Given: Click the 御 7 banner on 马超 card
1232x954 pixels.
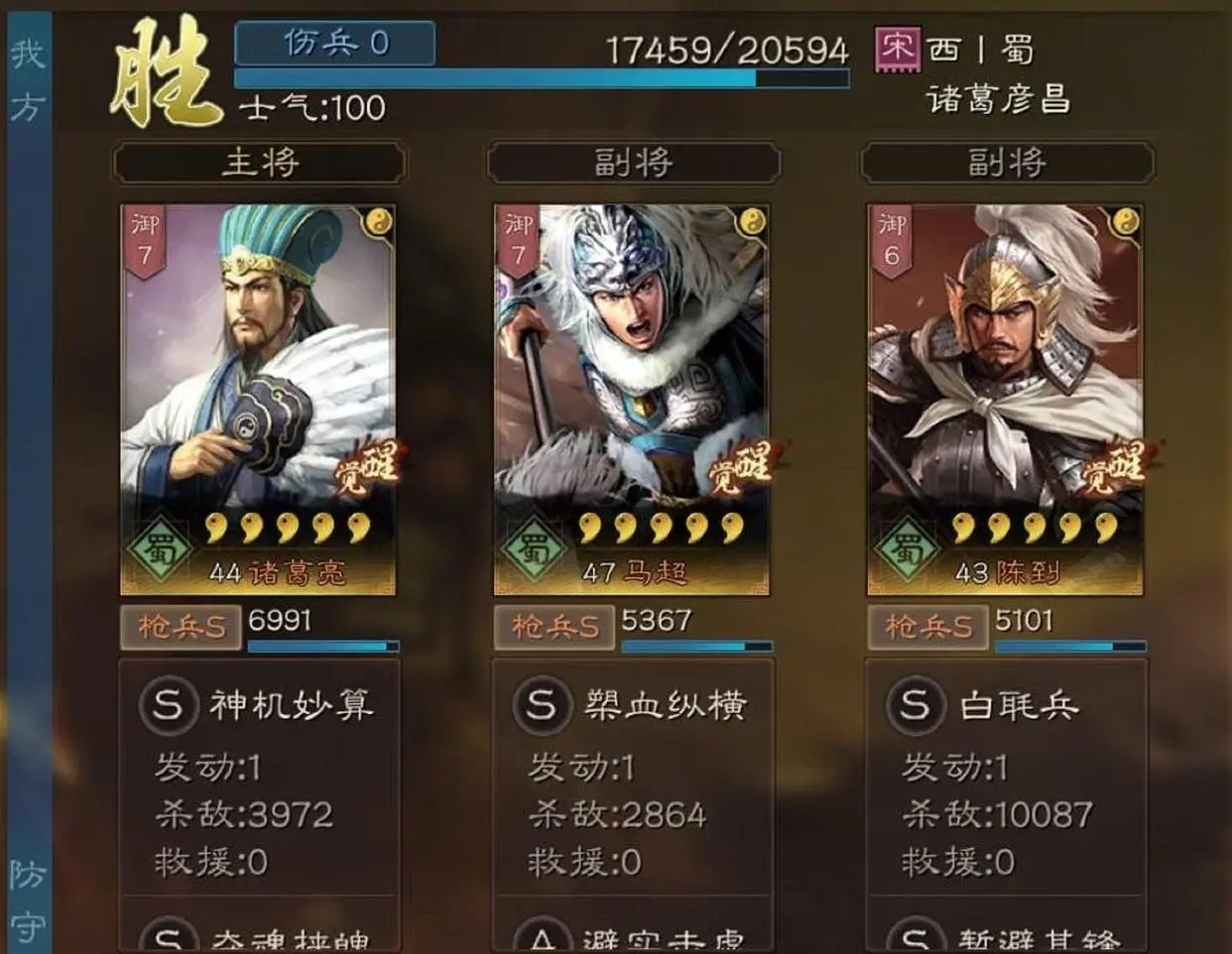Looking at the screenshot, I should pos(518,241).
